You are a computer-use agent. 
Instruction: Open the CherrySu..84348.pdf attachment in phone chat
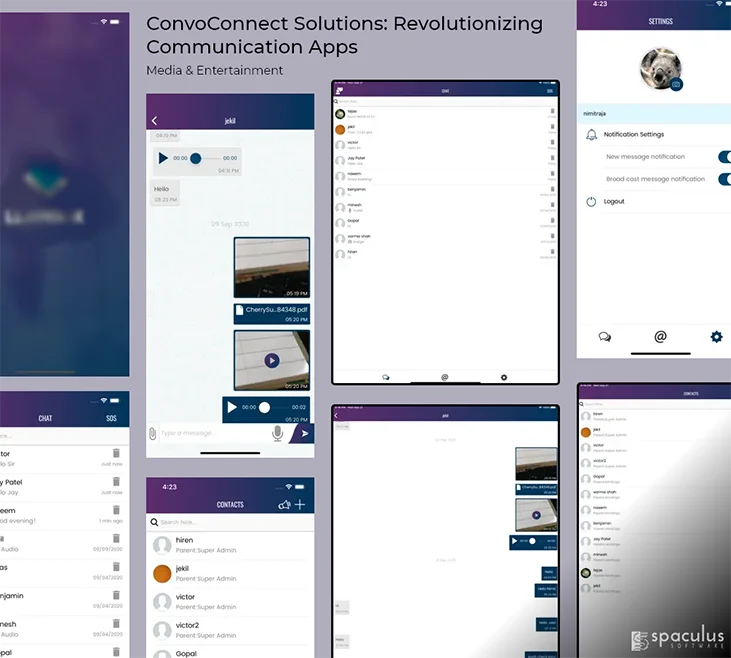[x=272, y=314]
